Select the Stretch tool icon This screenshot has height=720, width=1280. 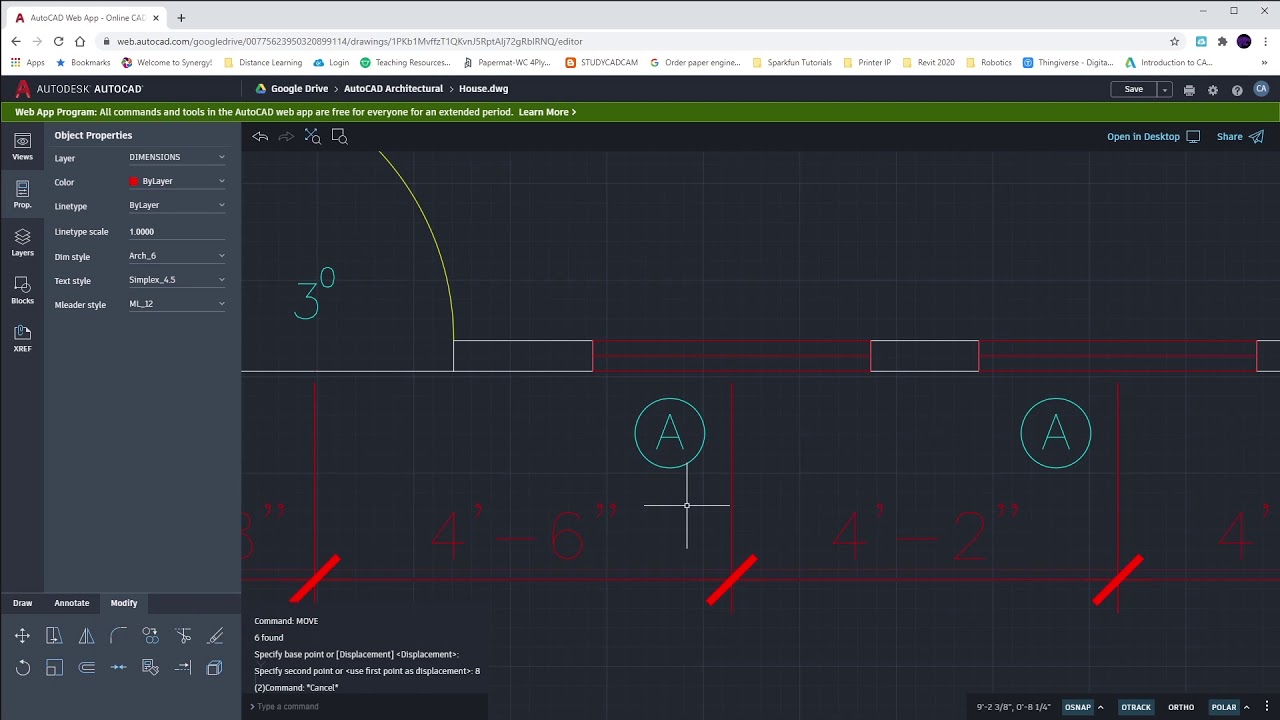click(54, 636)
